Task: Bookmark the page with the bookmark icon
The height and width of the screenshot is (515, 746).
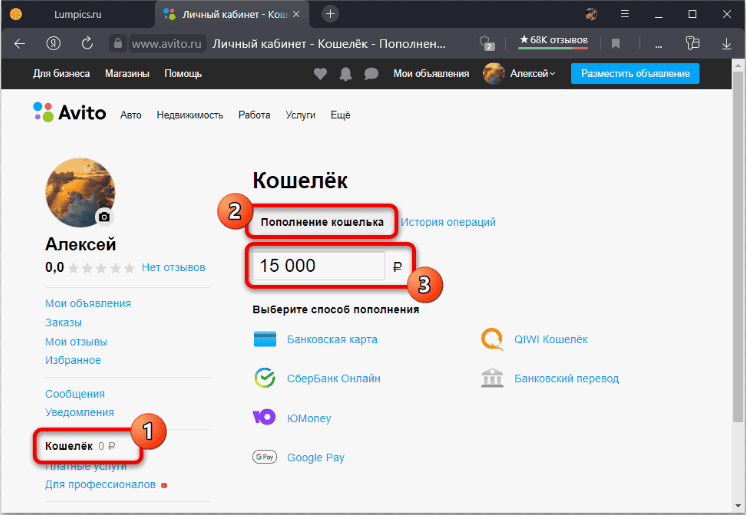Action: pos(616,44)
